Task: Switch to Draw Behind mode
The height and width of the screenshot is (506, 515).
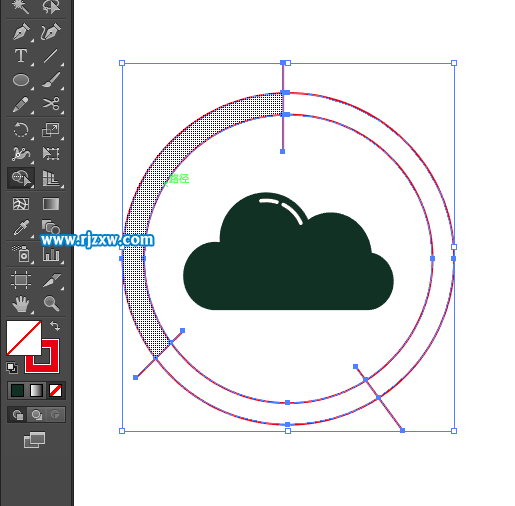Action: coord(36,415)
